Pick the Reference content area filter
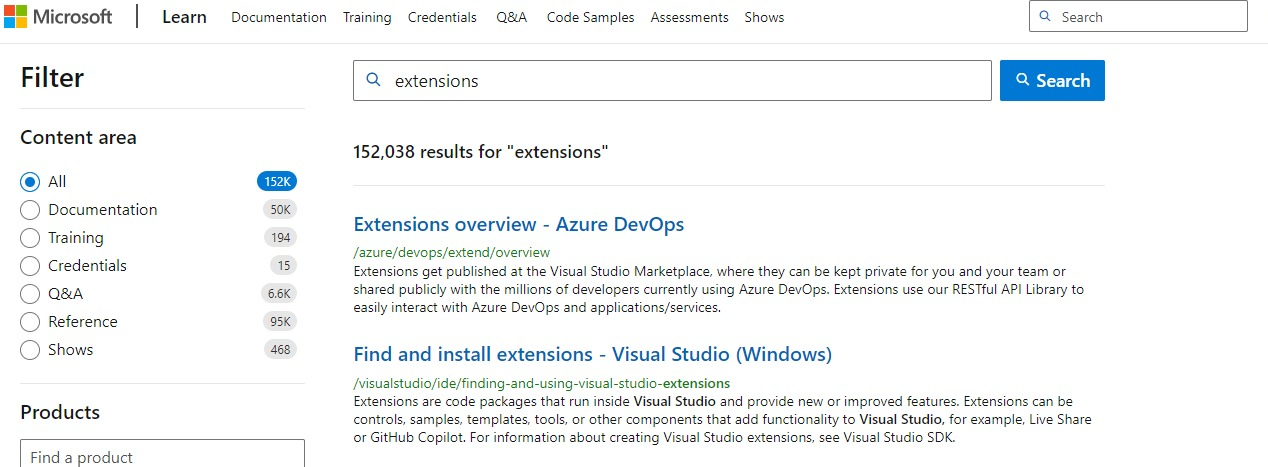Viewport: 1268px width, 467px height. 30,322
